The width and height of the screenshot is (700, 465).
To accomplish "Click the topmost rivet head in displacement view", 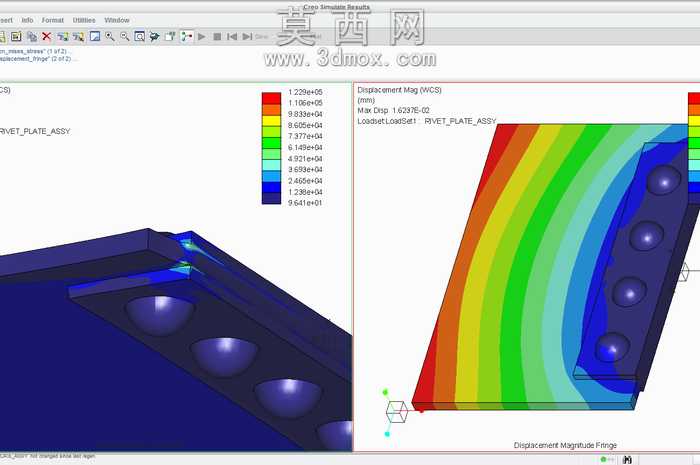I will point(664,179).
